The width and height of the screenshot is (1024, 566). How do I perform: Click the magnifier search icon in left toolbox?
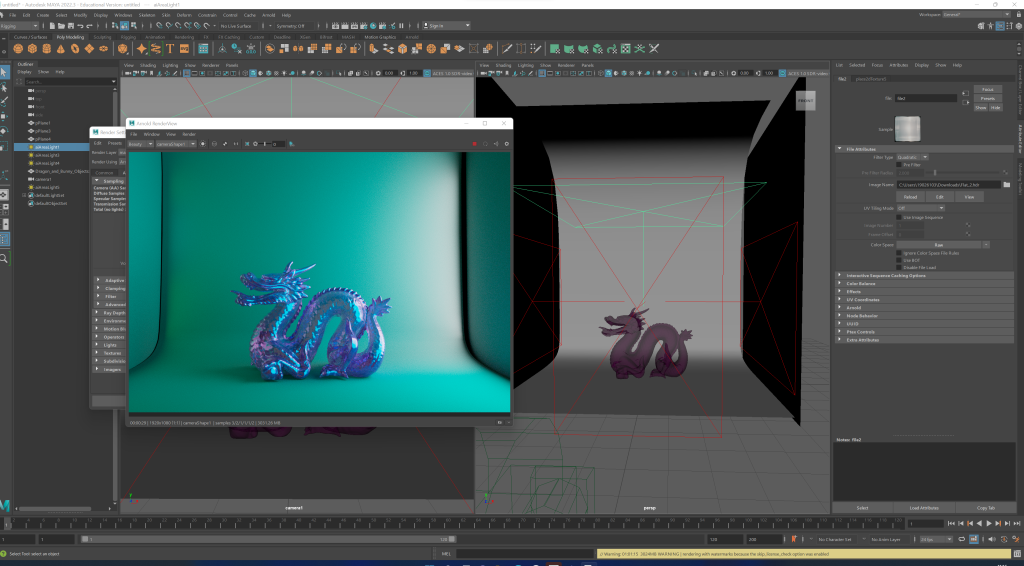point(5,259)
